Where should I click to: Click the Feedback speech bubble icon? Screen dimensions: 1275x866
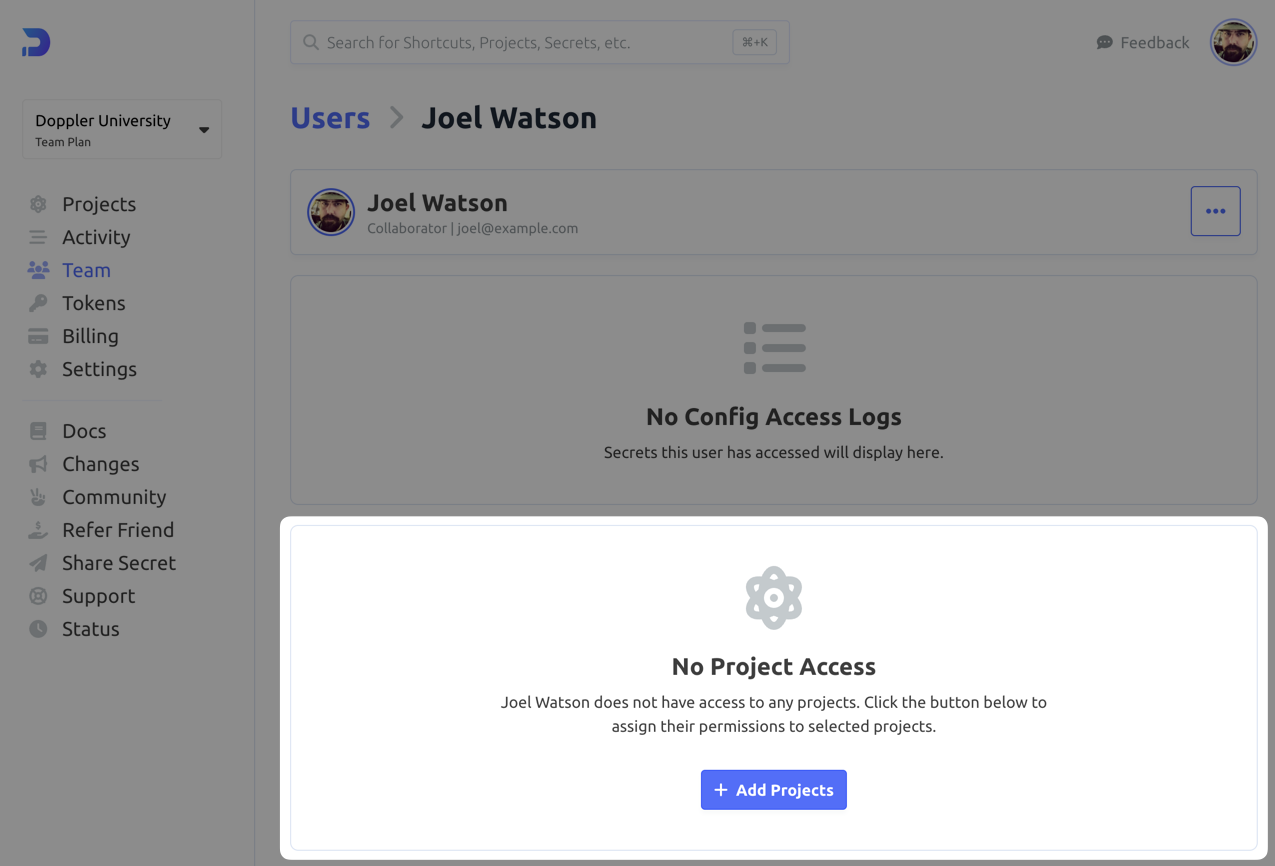pos(1104,43)
